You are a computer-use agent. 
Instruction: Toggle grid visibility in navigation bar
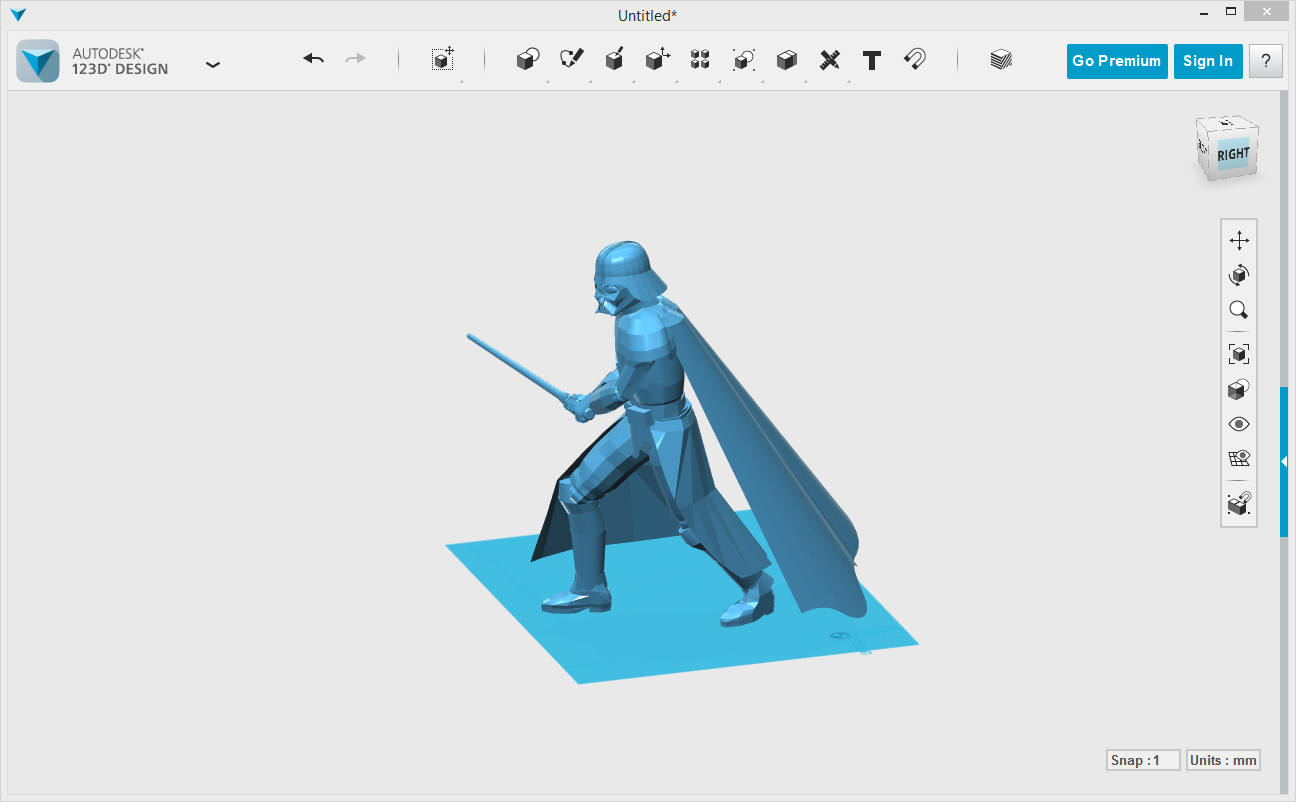pyautogui.click(x=1239, y=459)
